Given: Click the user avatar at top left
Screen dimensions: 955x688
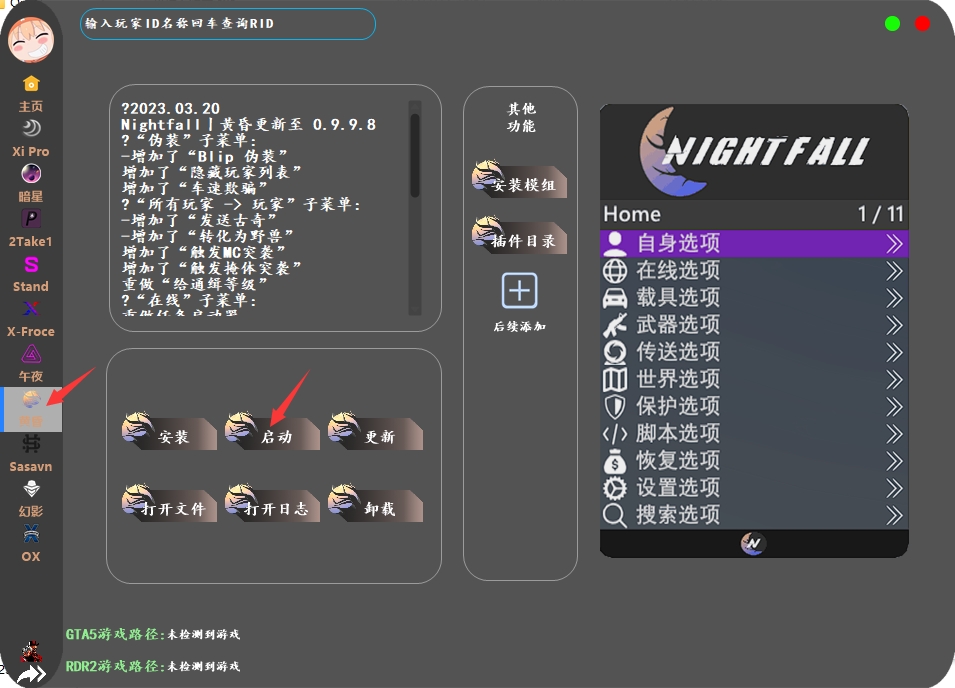Looking at the screenshot, I should point(31,40).
